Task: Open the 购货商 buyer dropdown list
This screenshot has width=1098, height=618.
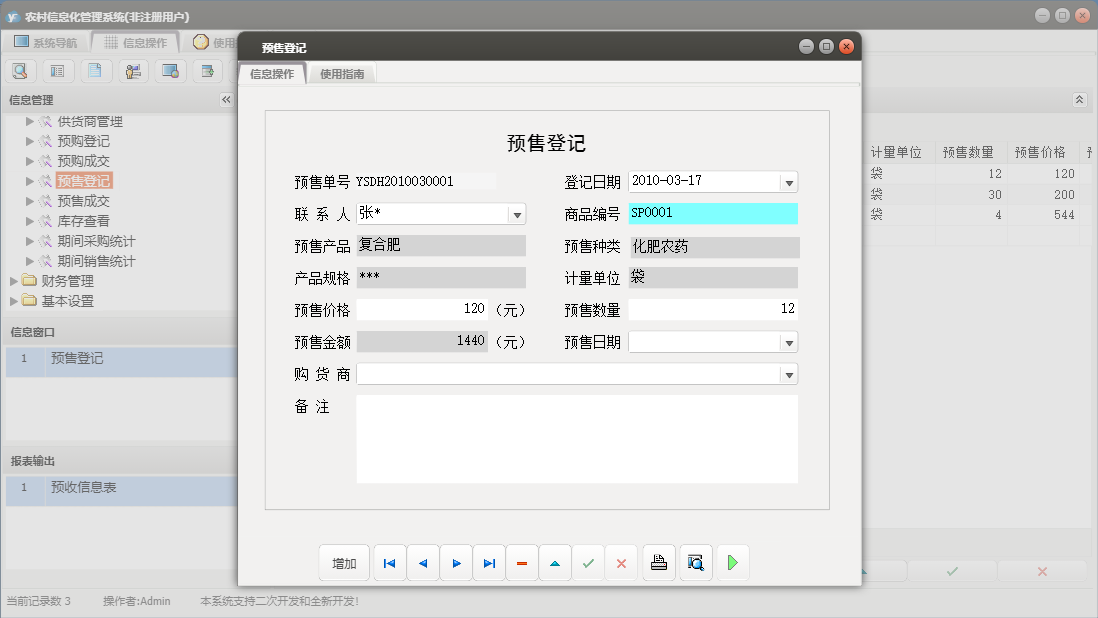Action: point(789,374)
